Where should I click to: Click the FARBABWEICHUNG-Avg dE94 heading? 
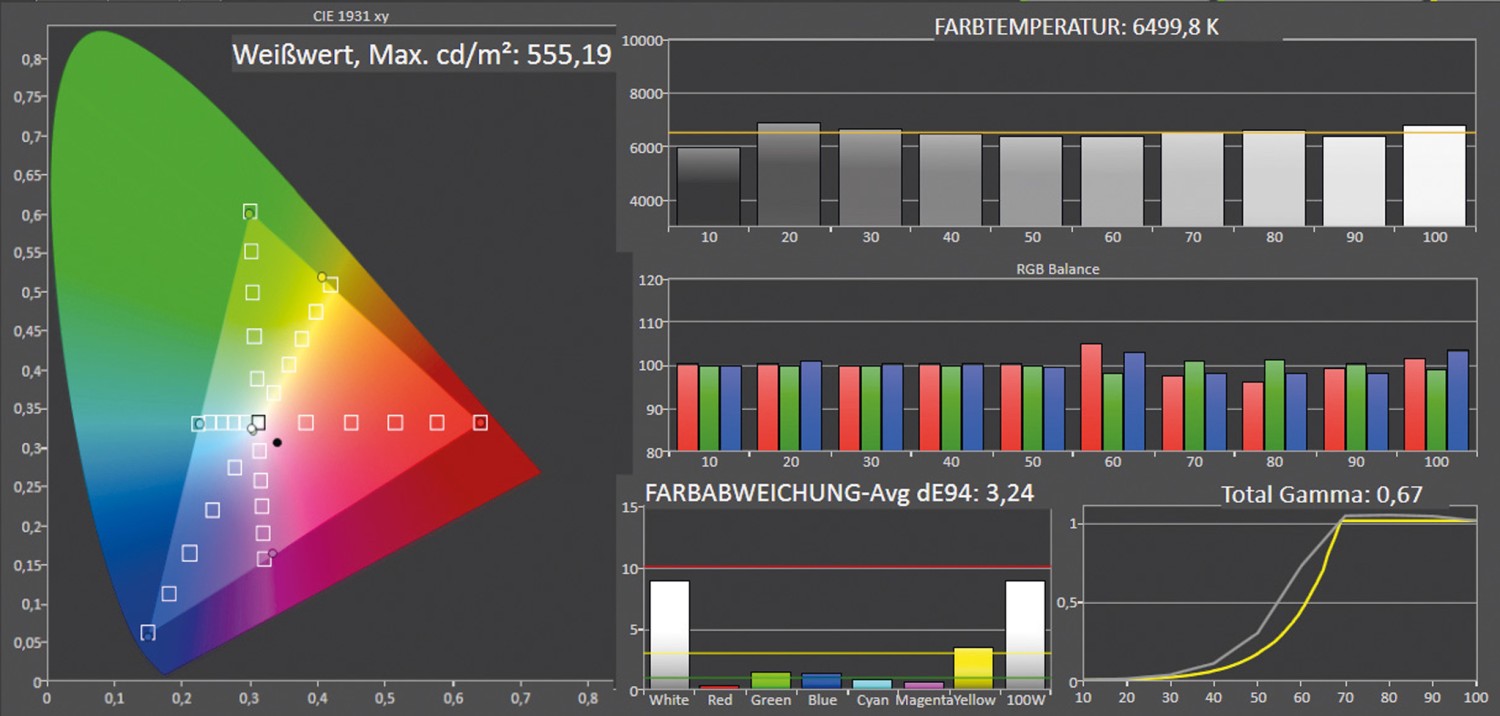coord(840,492)
